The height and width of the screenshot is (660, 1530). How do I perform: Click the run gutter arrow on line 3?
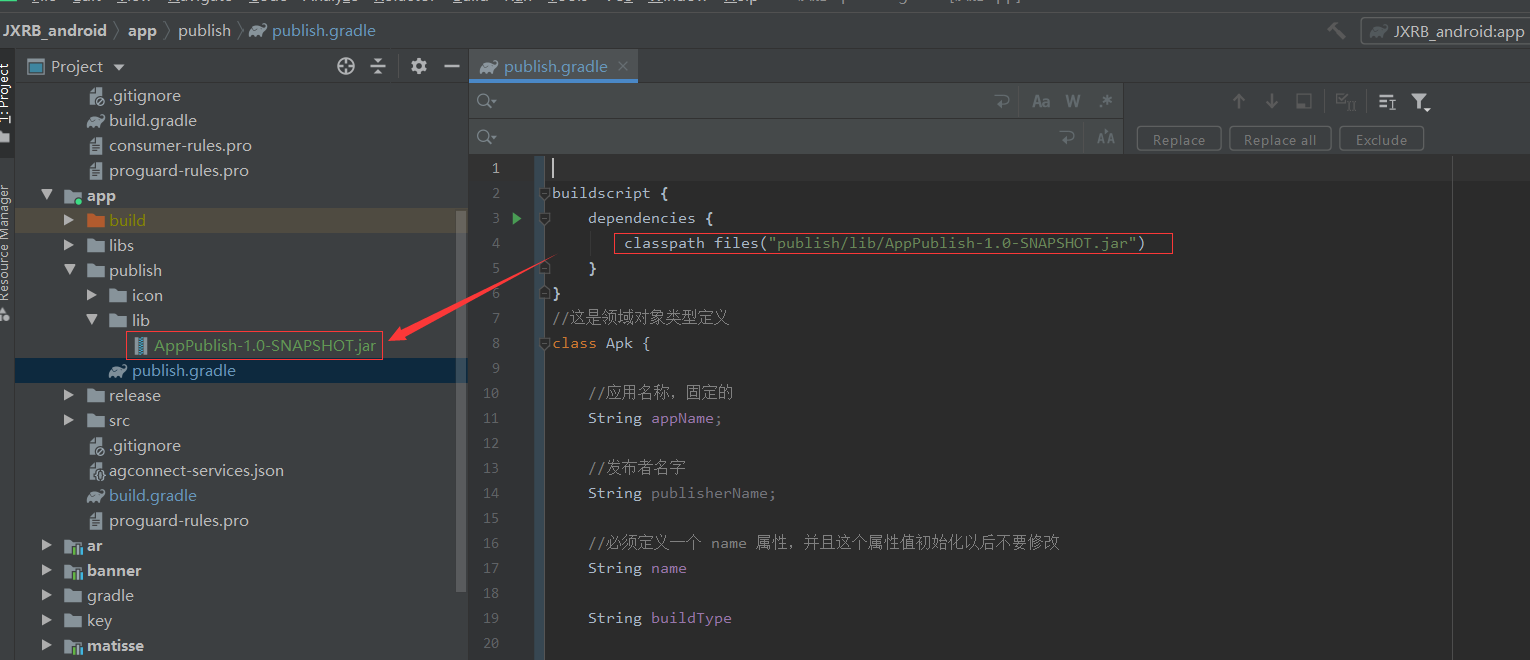517,218
